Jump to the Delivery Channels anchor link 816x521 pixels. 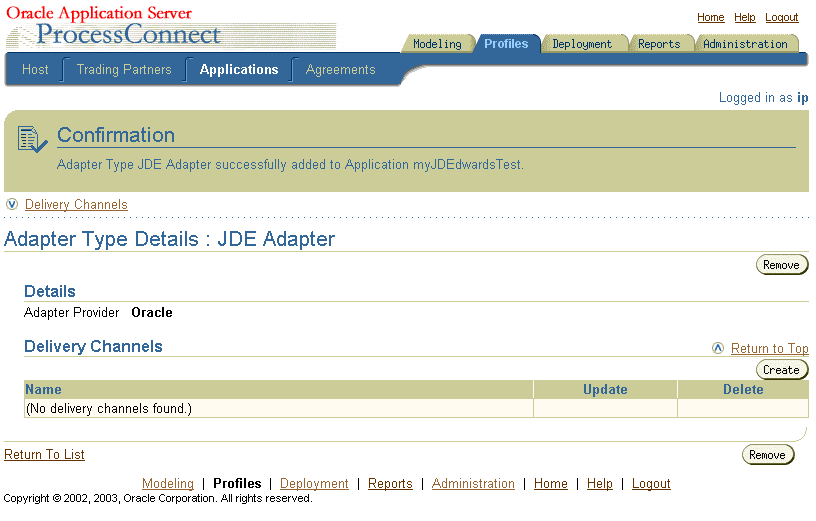click(76, 204)
